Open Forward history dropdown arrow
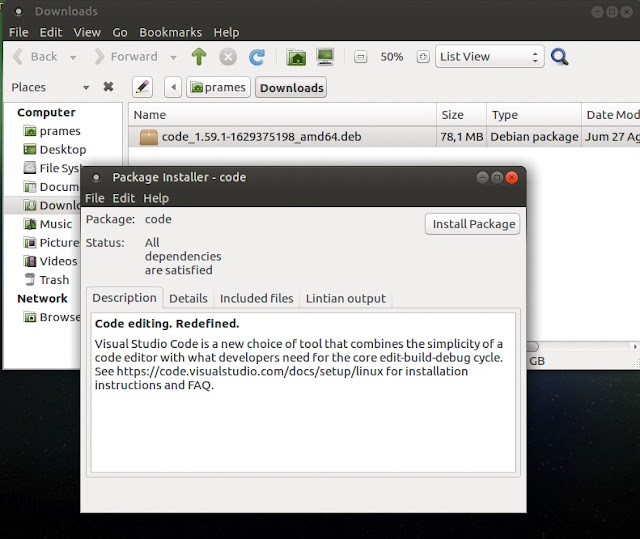 [x=173, y=58]
